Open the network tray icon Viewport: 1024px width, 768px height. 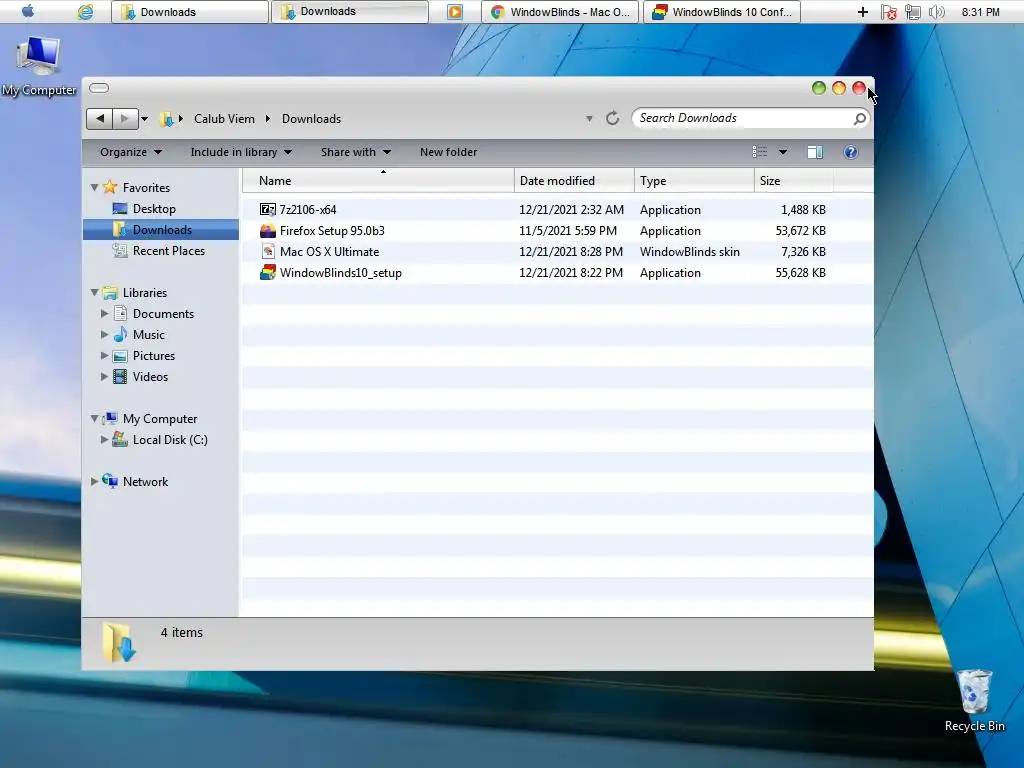pos(912,12)
